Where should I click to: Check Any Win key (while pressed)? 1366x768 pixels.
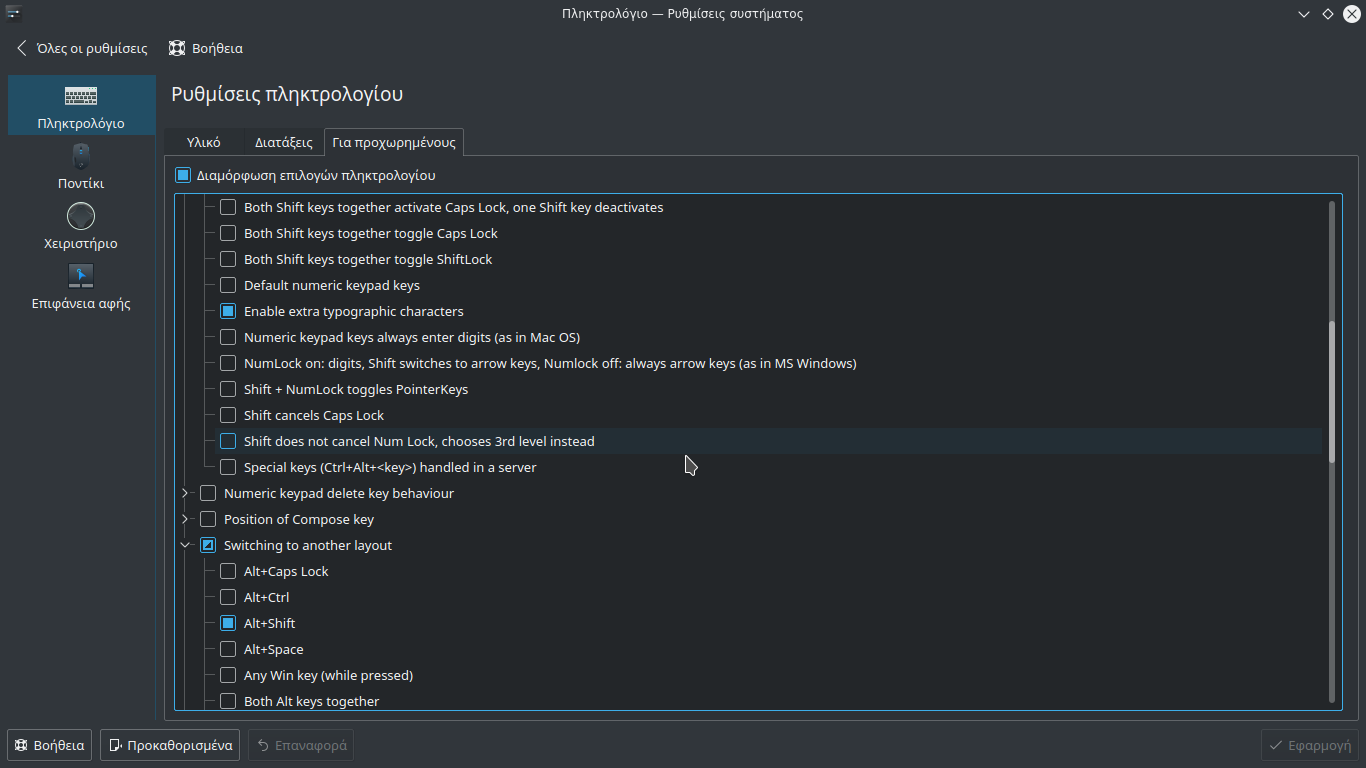pyautogui.click(x=228, y=675)
